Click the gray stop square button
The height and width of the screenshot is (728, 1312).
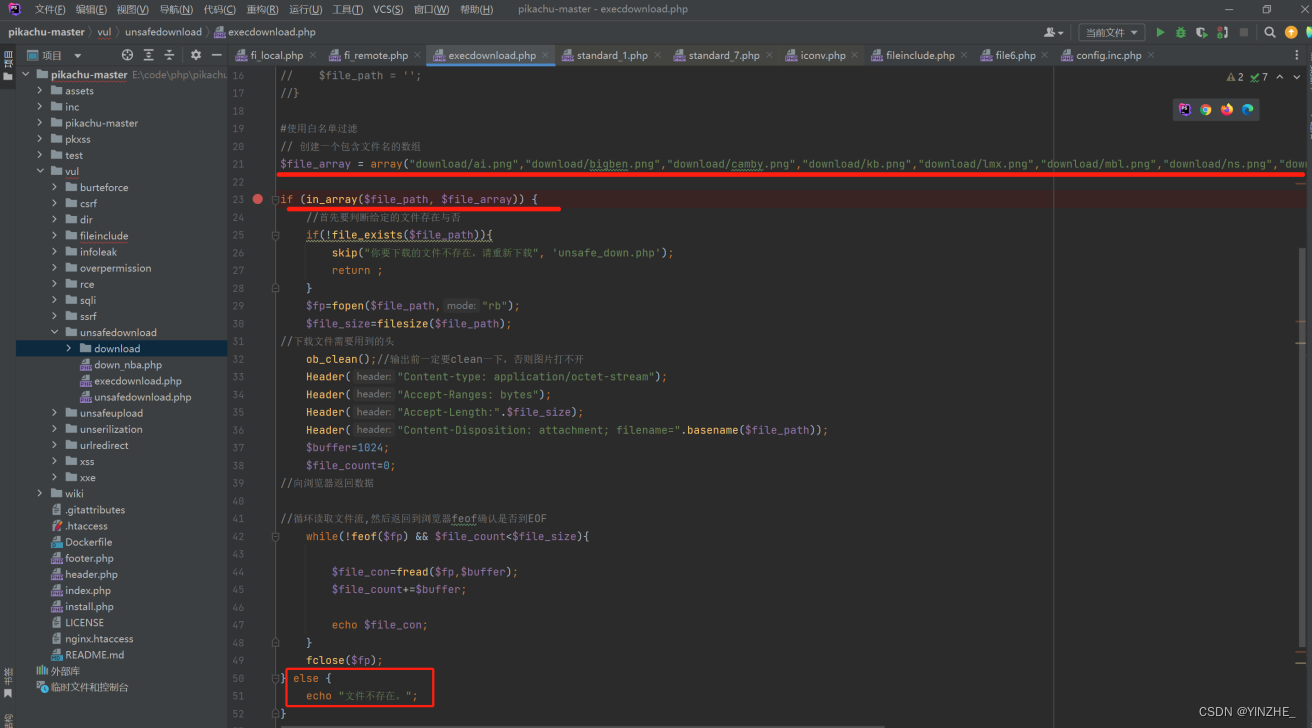pos(1244,32)
